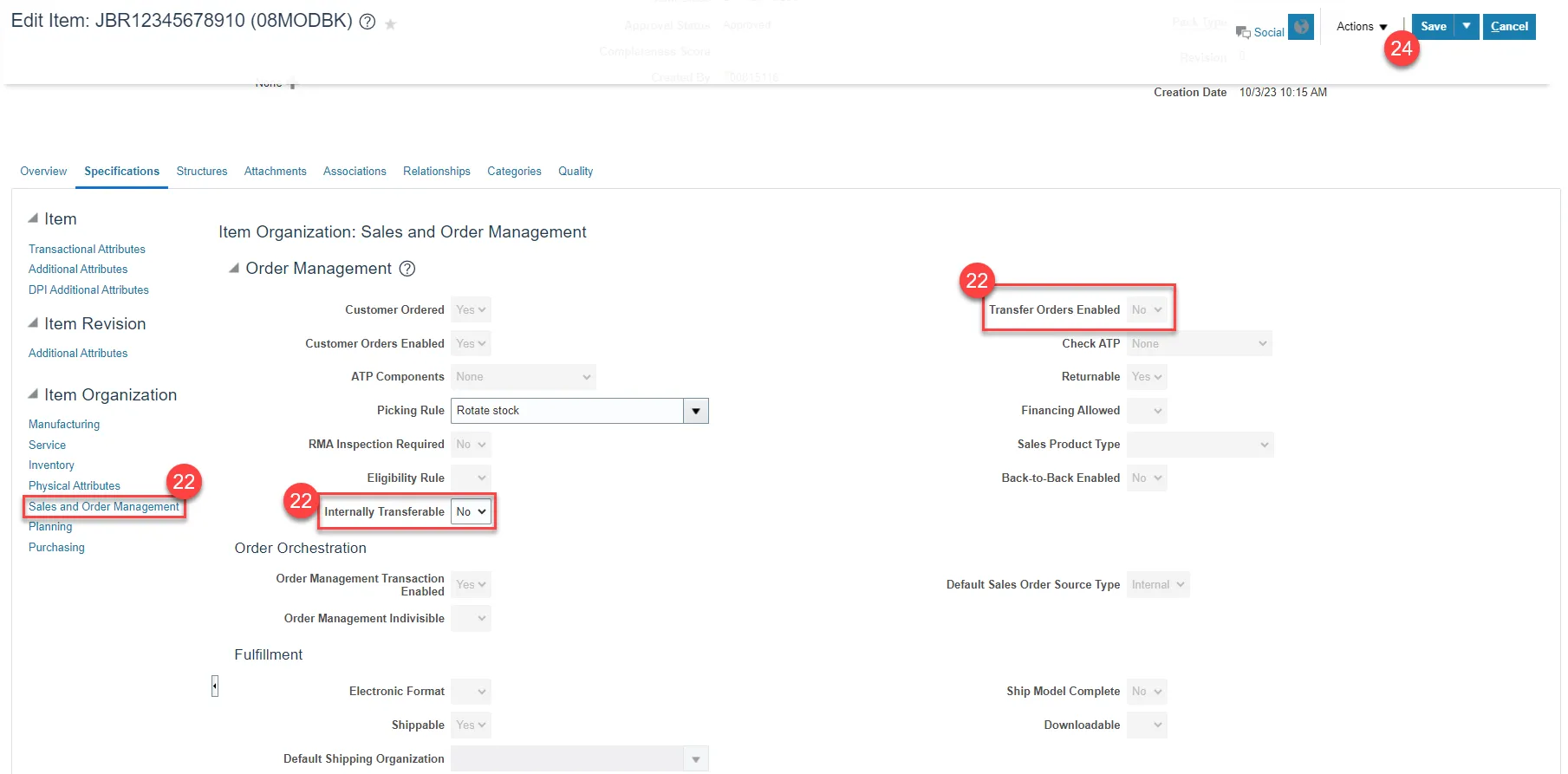Click the Save button
1568x774 pixels.
[x=1433, y=27]
